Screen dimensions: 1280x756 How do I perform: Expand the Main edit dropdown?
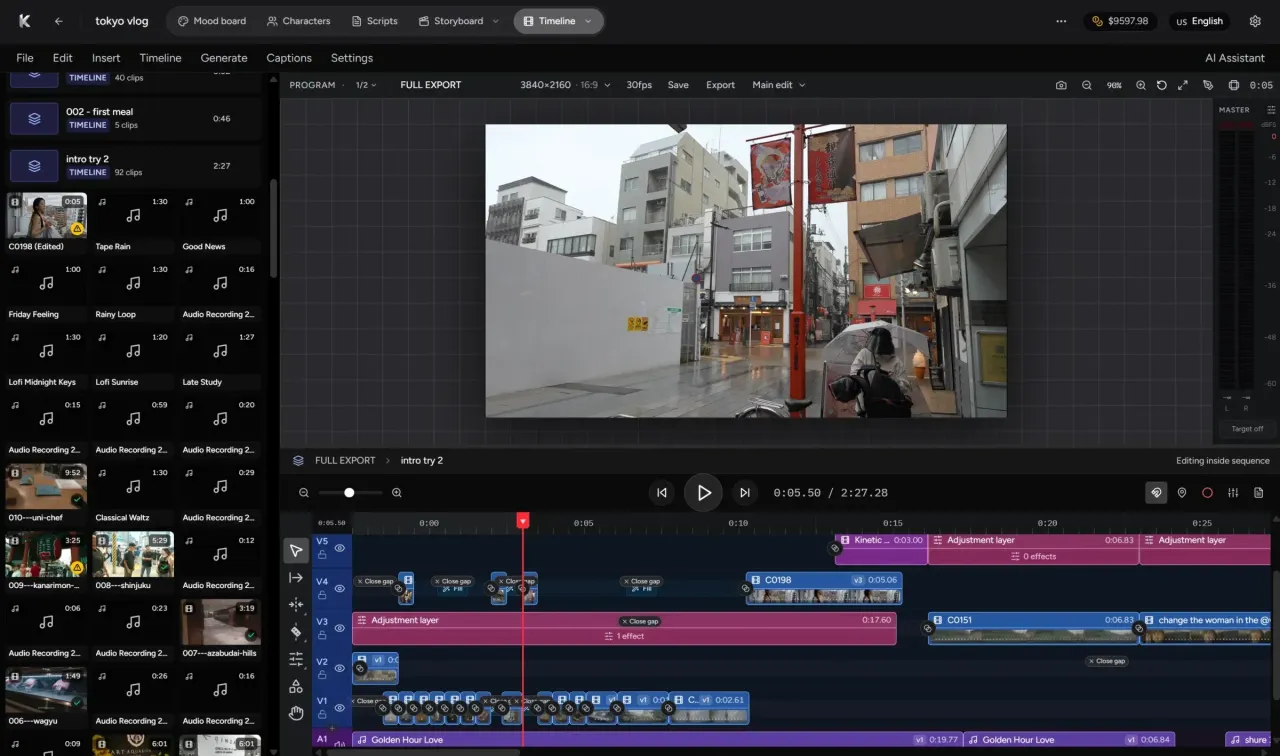pyautogui.click(x=779, y=85)
